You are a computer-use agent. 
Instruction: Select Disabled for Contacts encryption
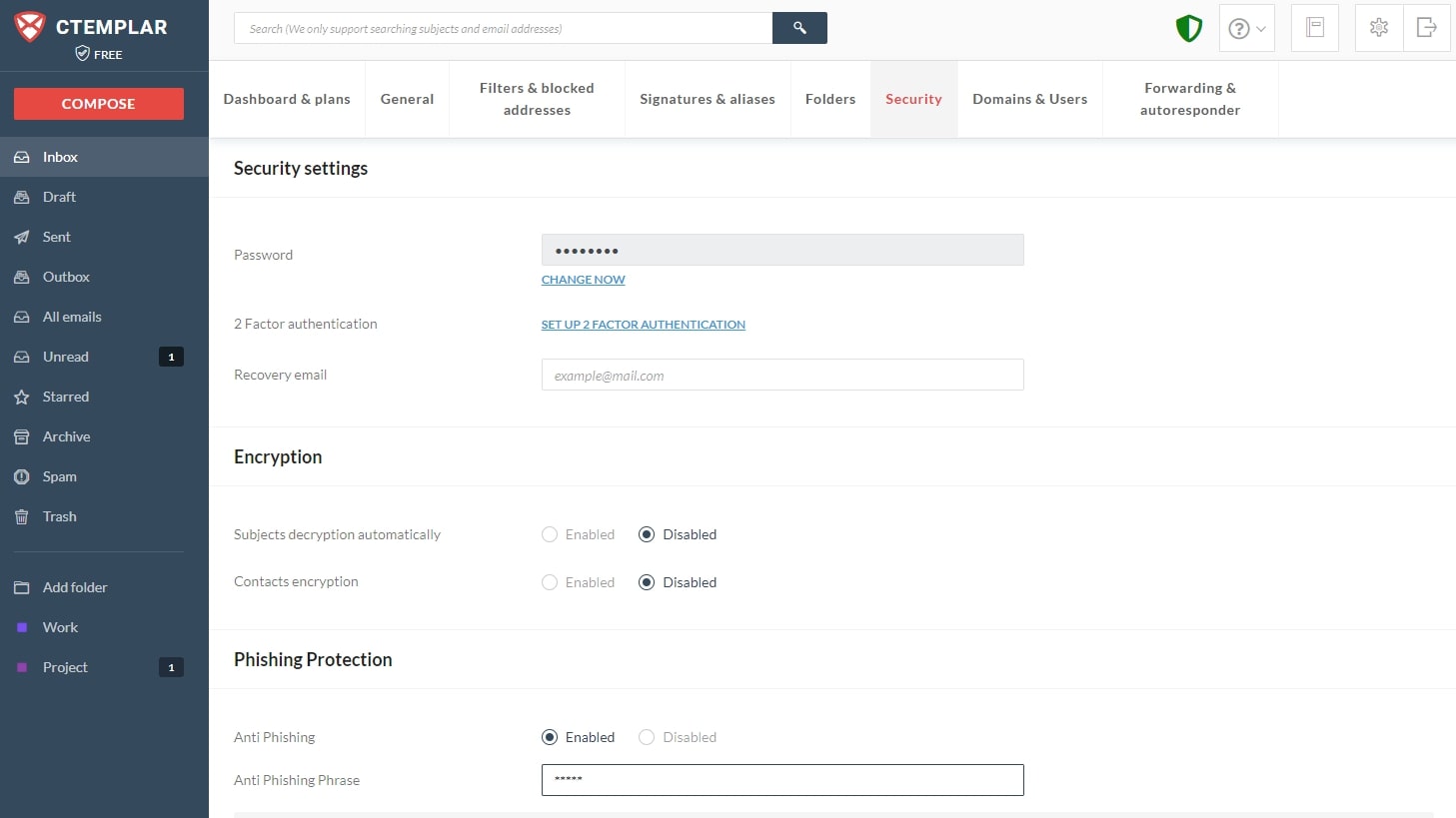click(647, 582)
